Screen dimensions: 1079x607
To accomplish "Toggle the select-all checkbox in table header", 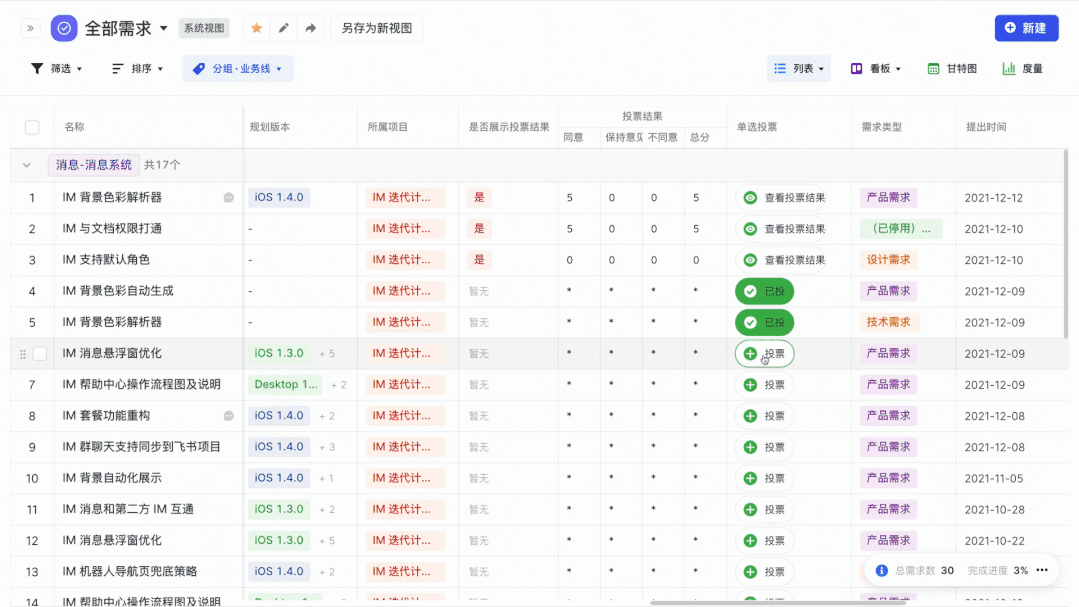I will 32,127.
